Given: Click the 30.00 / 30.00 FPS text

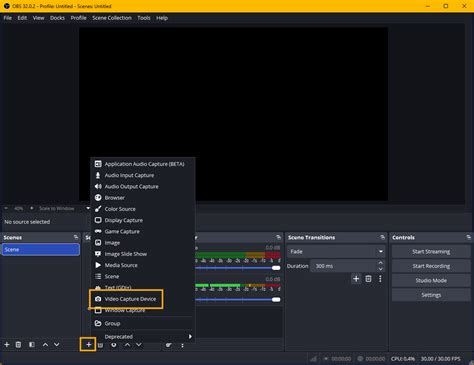Looking at the screenshot, I should [441, 359].
